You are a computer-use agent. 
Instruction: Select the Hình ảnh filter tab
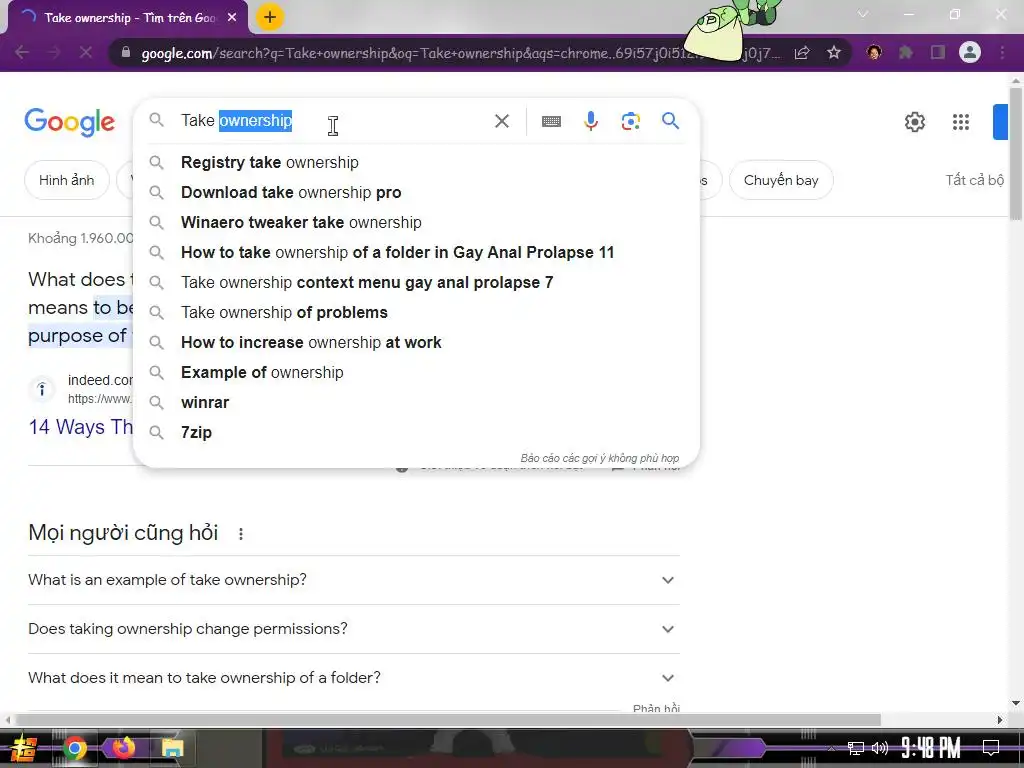coord(67,180)
